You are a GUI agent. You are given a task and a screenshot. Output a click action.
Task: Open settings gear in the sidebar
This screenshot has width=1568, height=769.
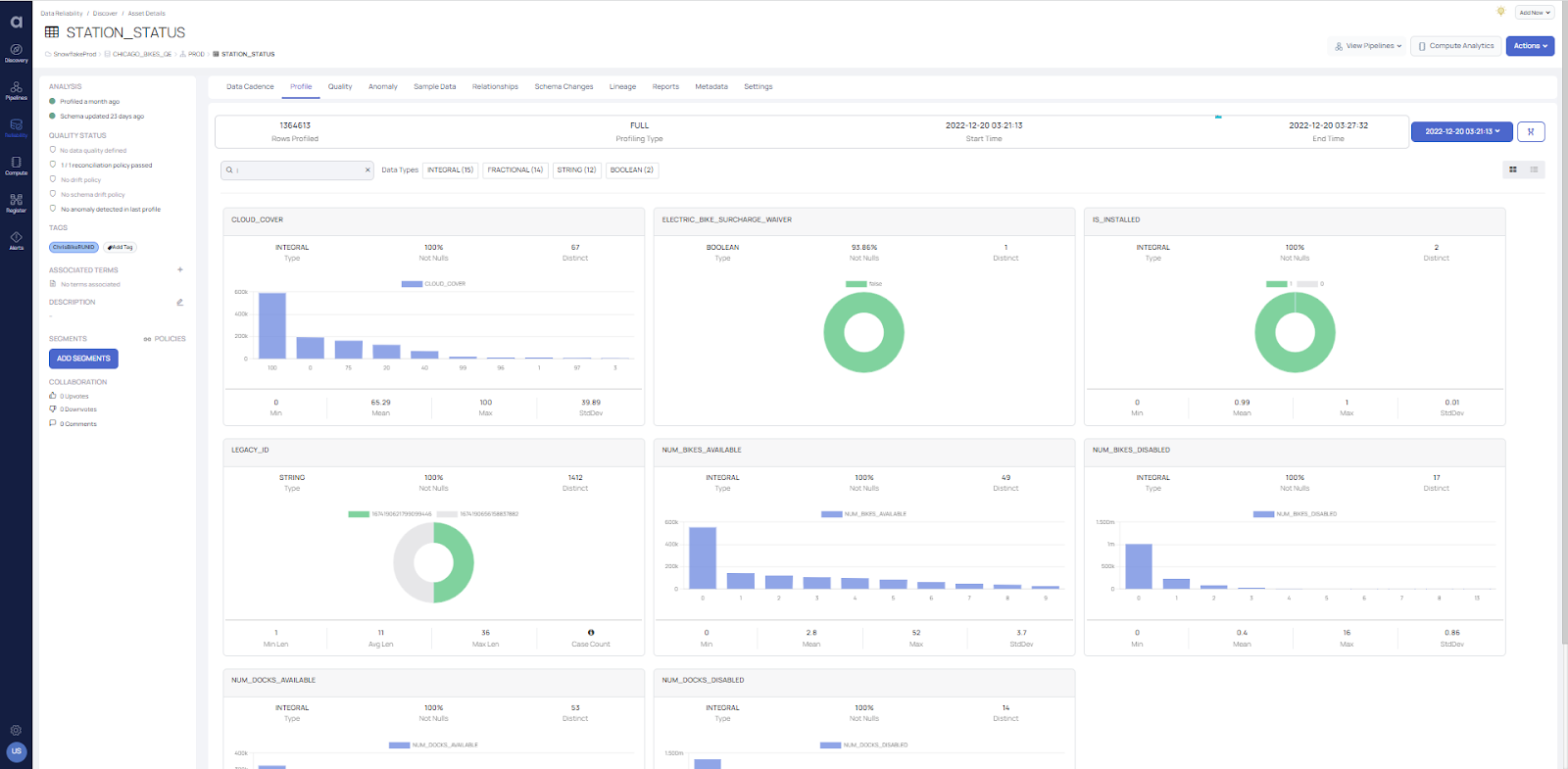[x=16, y=730]
